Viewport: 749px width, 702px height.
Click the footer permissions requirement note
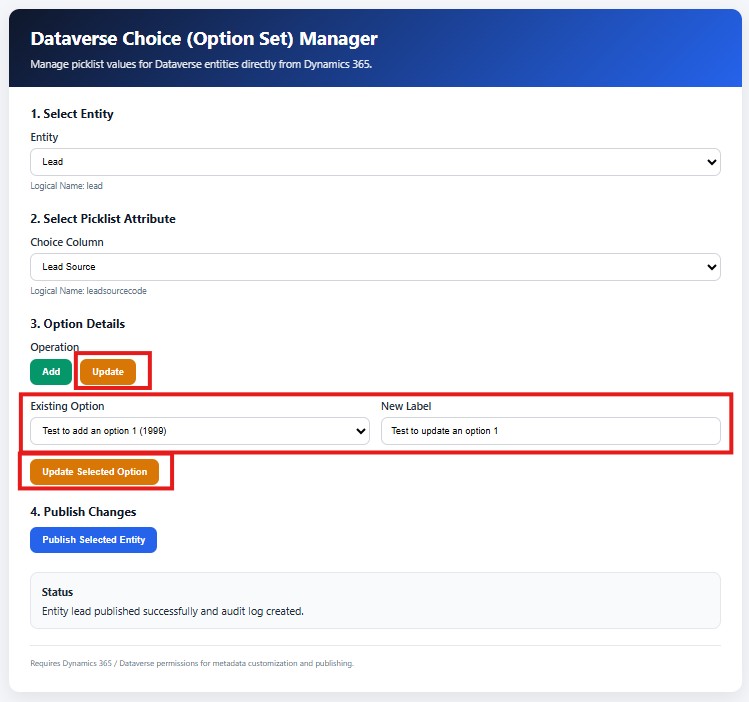pyautogui.click(x=192, y=663)
